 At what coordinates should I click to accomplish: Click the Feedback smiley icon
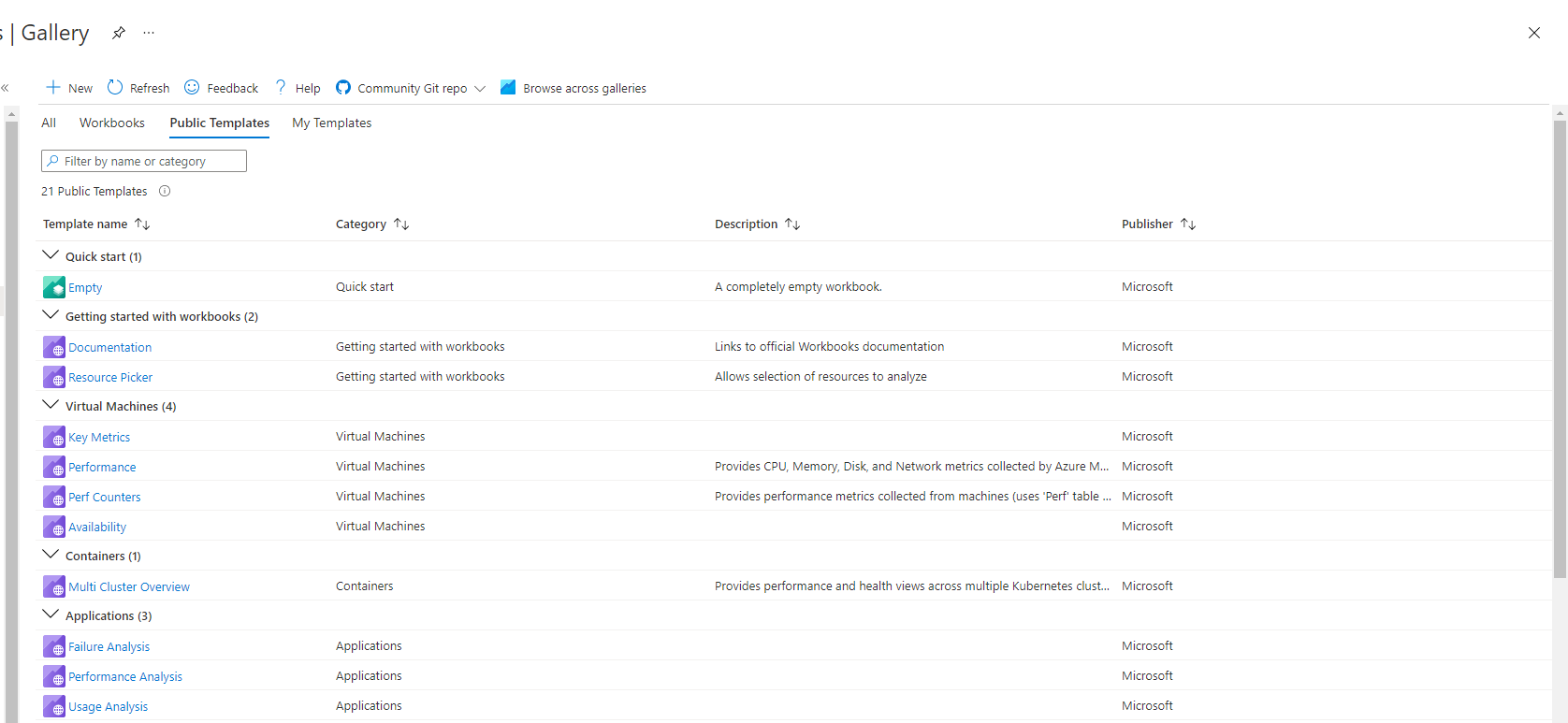point(192,87)
